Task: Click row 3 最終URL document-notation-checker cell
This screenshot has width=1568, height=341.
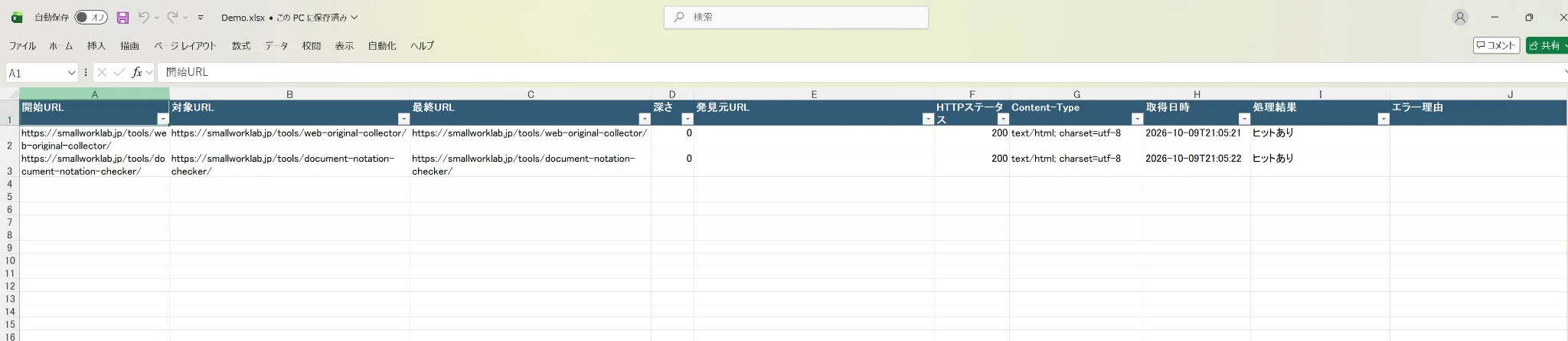Action: point(531,164)
